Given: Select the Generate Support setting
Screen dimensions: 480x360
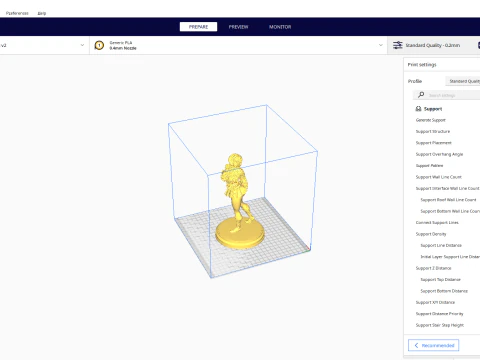Looking at the screenshot, I should [x=431, y=120].
